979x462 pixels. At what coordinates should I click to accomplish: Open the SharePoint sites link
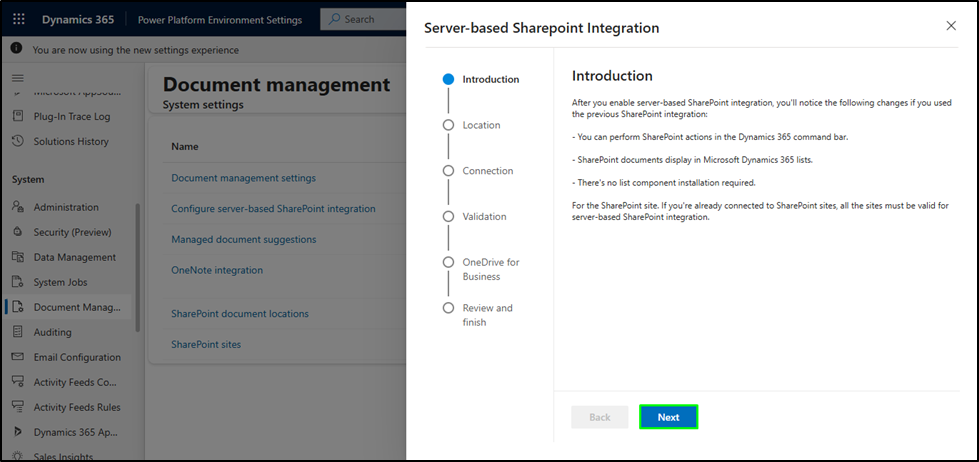206,344
